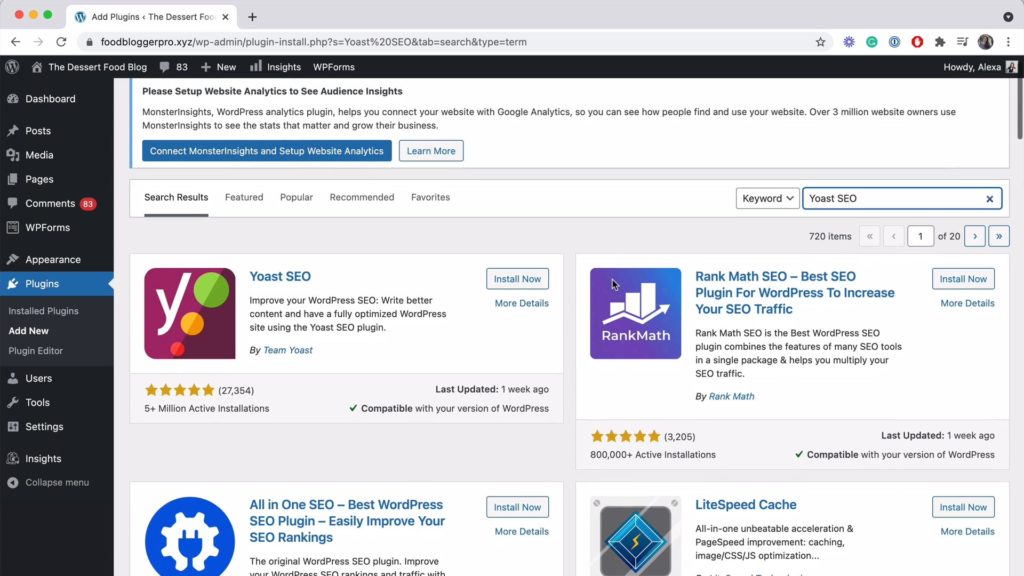The height and width of the screenshot is (576, 1024).
Task: Open the Keyword search type dropdown
Action: pos(767,199)
